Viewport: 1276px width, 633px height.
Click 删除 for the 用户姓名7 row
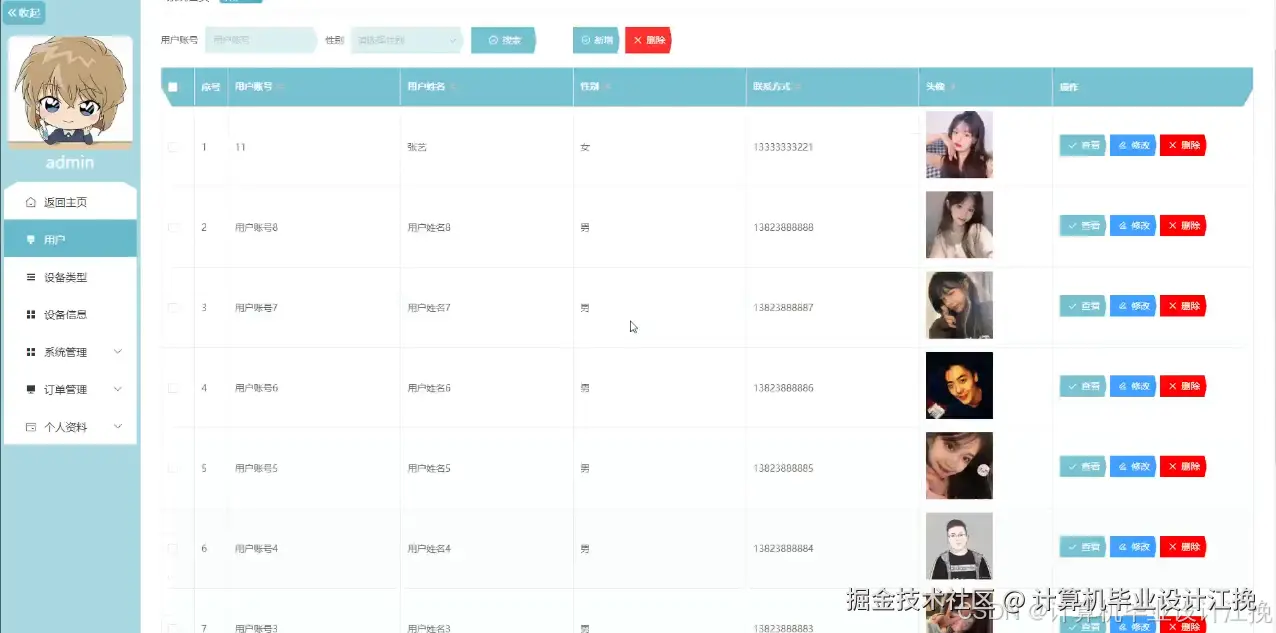pyautogui.click(x=1183, y=305)
